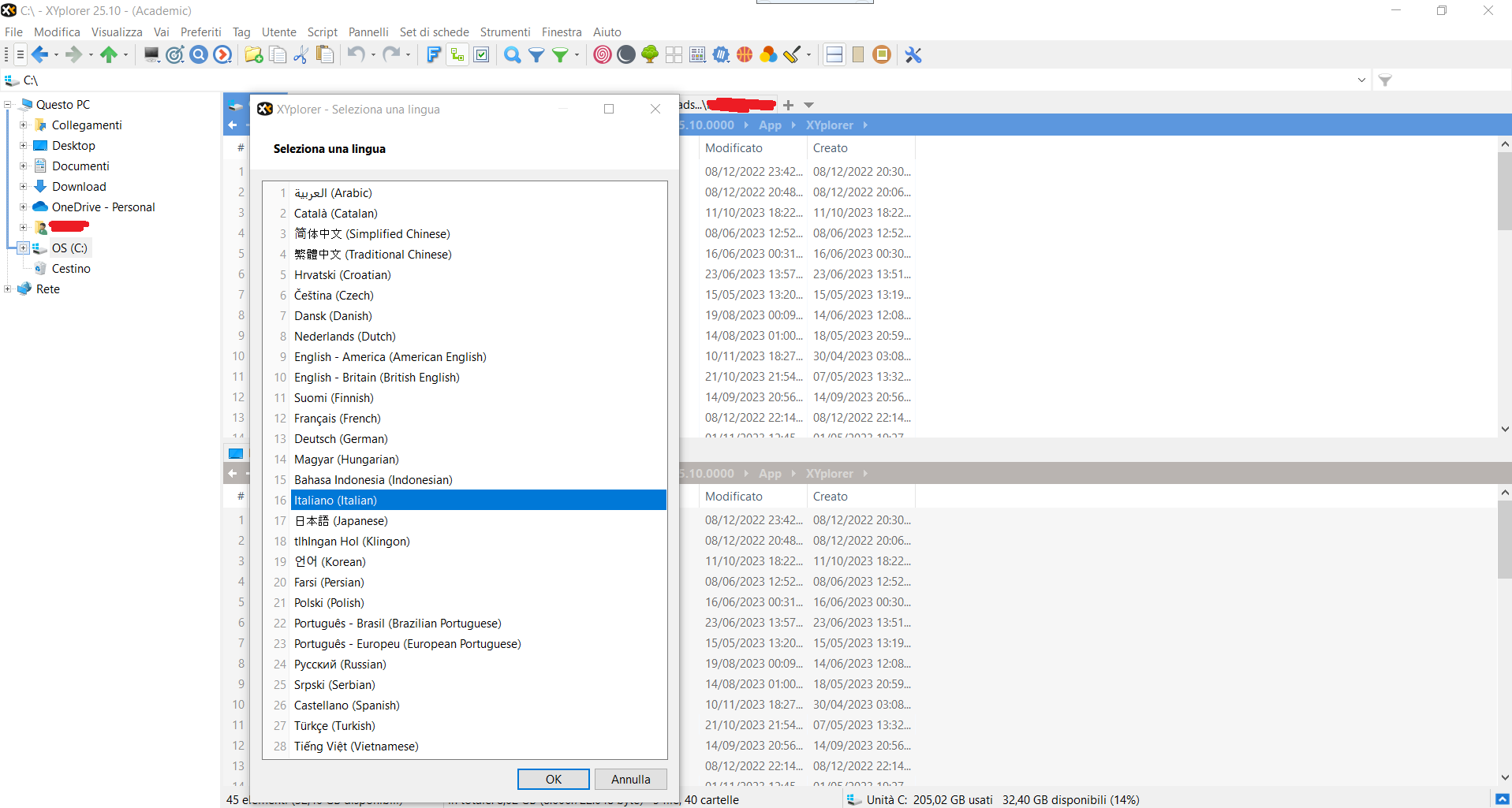This screenshot has width=1512, height=808.
Task: Open the Pannelli menu
Action: [x=368, y=32]
